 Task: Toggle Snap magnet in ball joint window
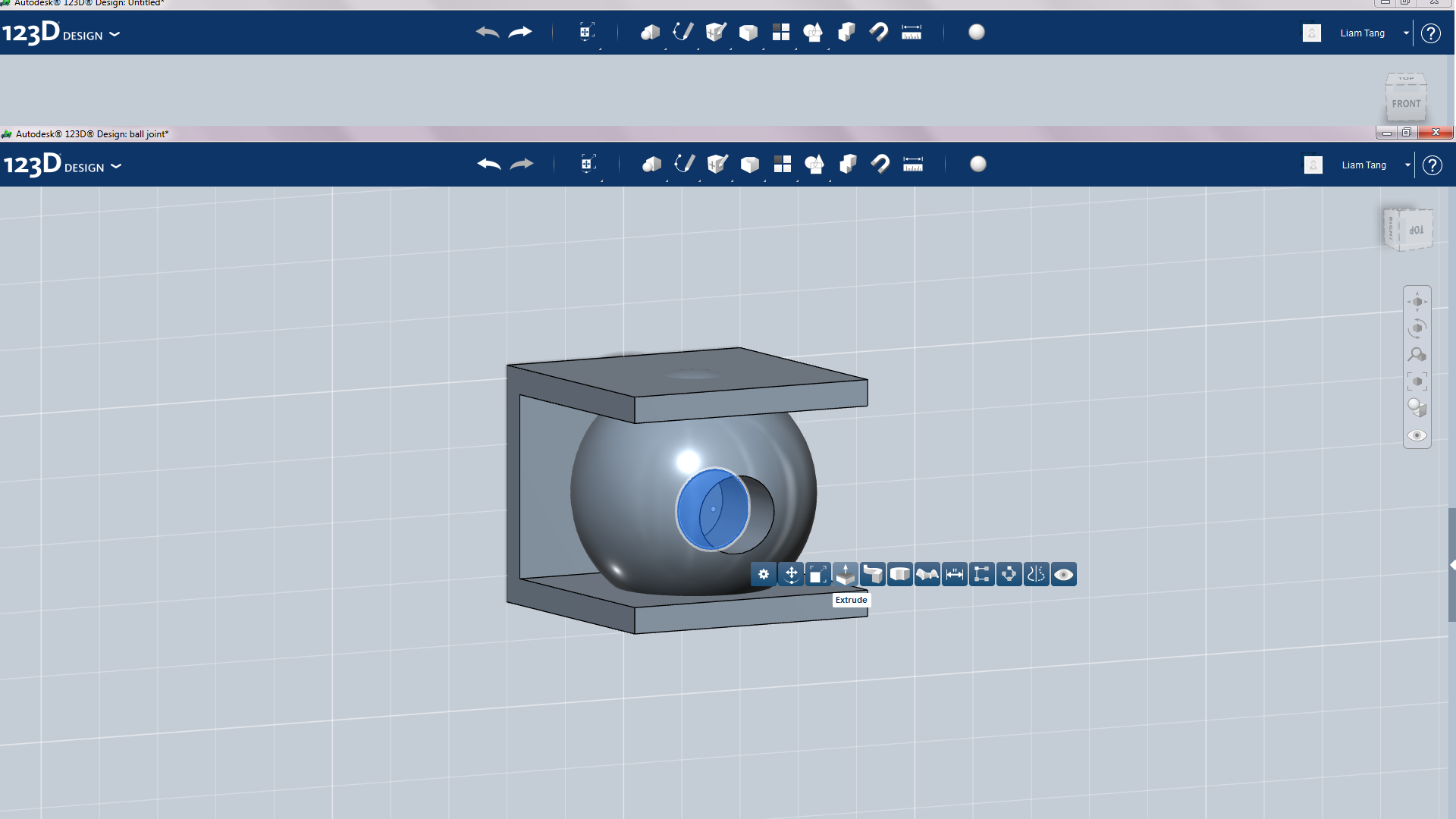tap(880, 165)
